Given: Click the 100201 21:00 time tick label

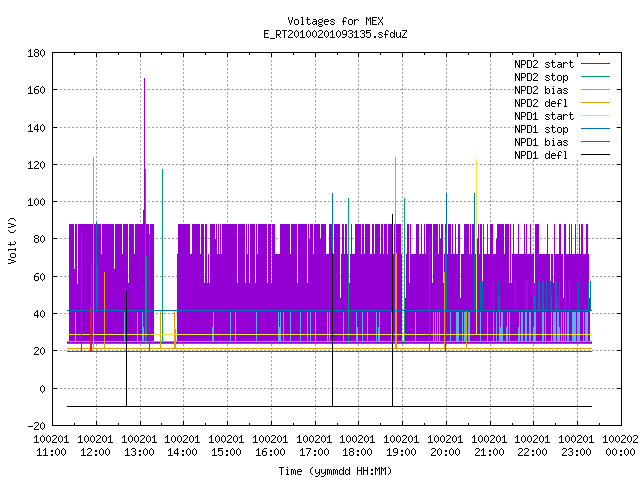Looking at the screenshot, I should (x=489, y=446).
